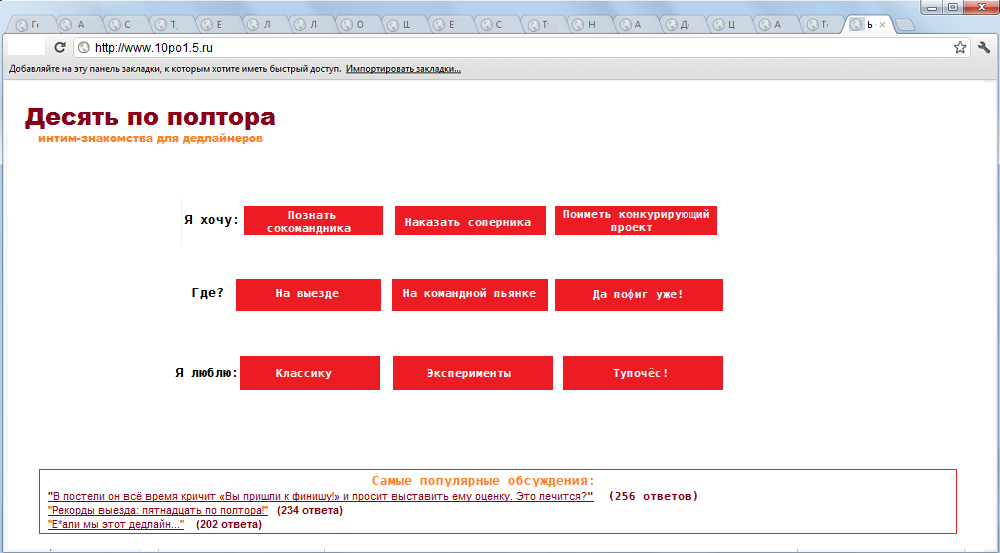
Task: Open the wrench settings menu
Action: coord(983,47)
